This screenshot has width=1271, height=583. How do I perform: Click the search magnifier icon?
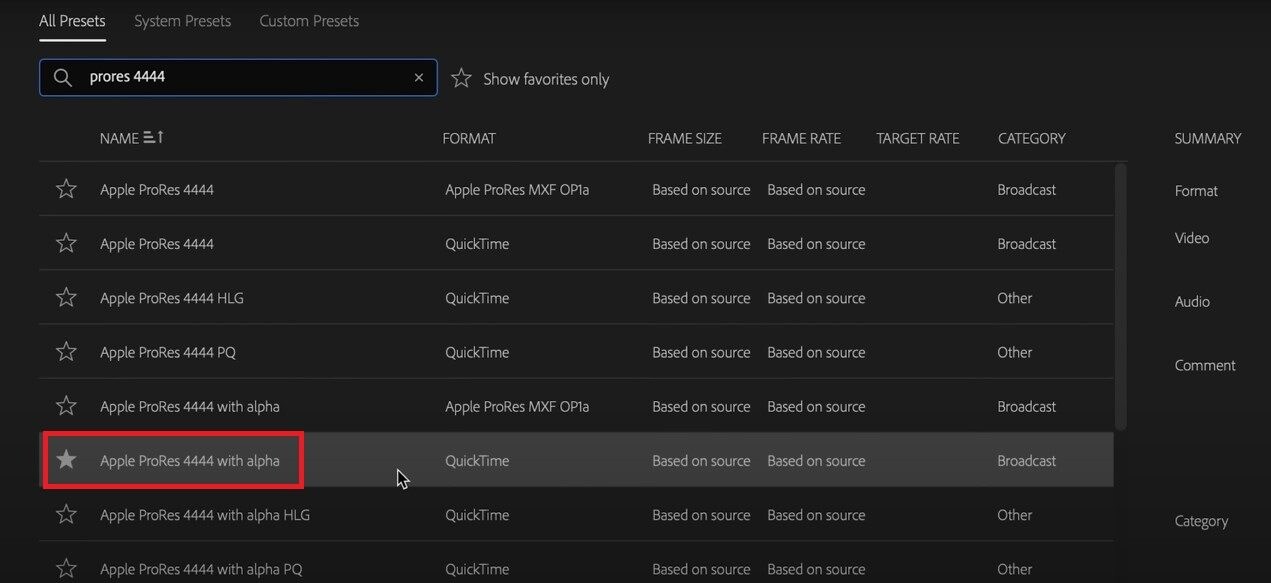click(x=63, y=78)
